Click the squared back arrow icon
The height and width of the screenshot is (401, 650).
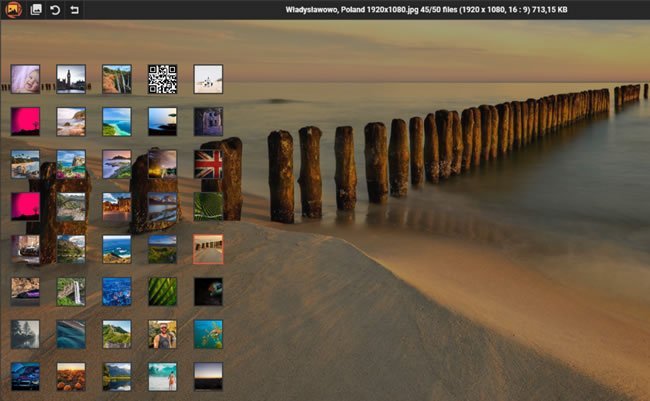coord(74,10)
